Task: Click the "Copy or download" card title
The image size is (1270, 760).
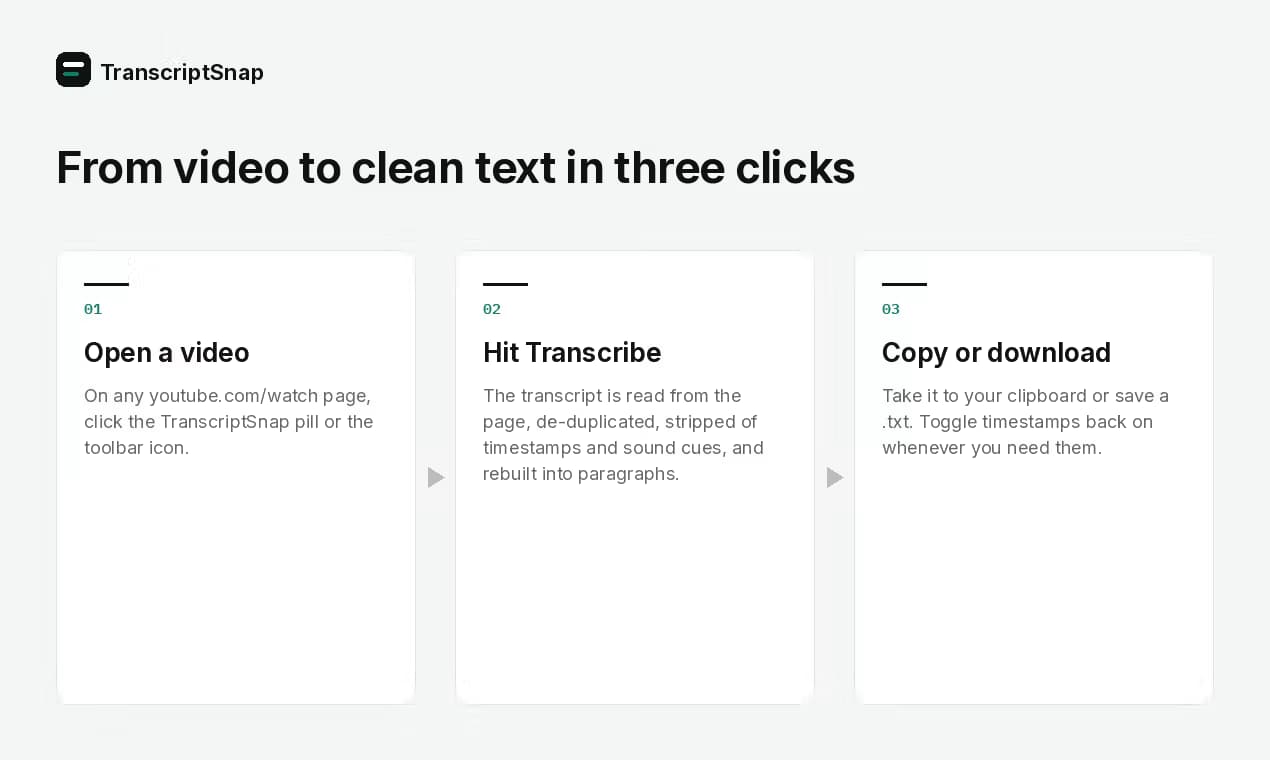Action: (x=996, y=352)
